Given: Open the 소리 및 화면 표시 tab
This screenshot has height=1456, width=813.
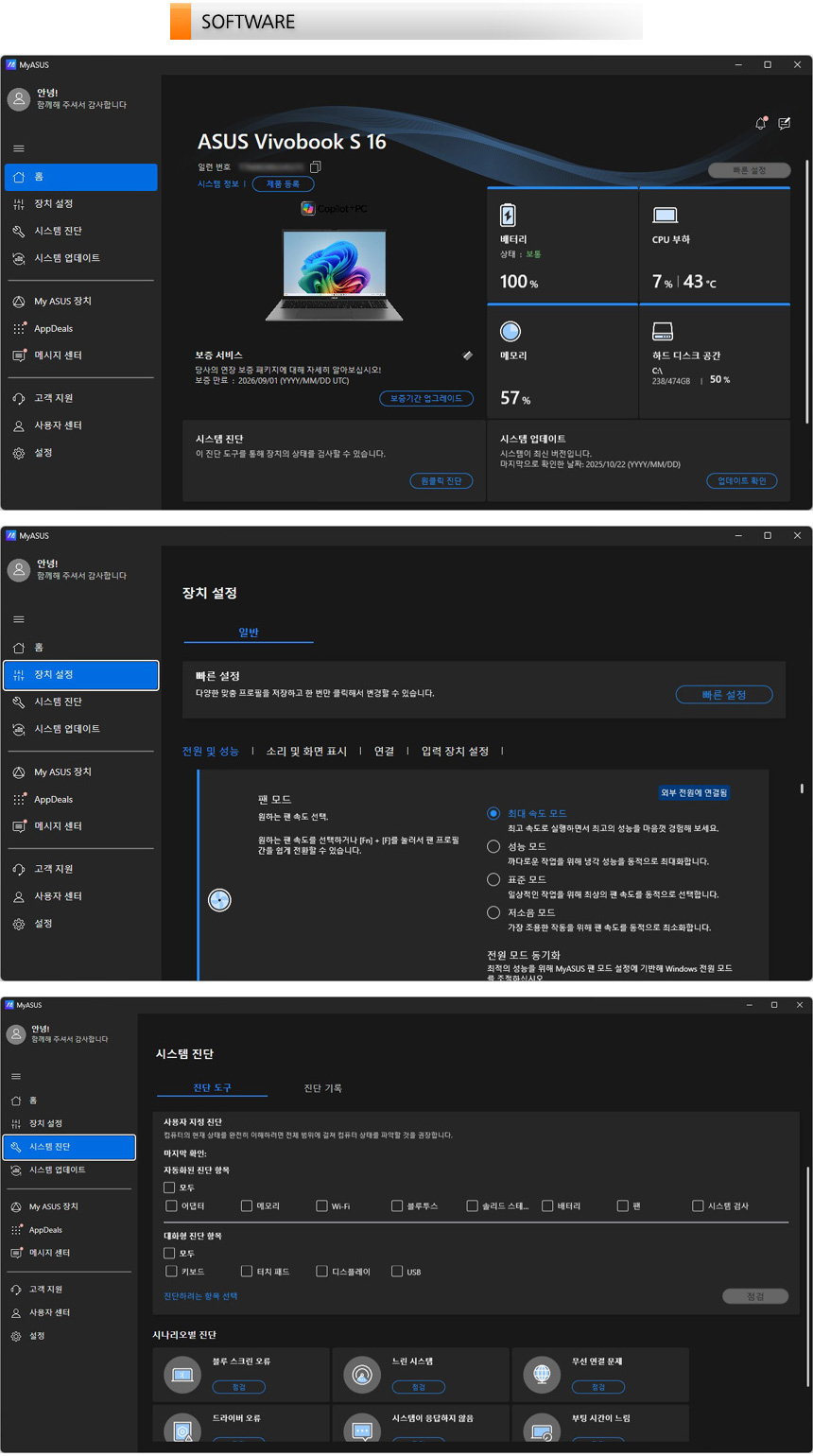Looking at the screenshot, I should pos(306,751).
